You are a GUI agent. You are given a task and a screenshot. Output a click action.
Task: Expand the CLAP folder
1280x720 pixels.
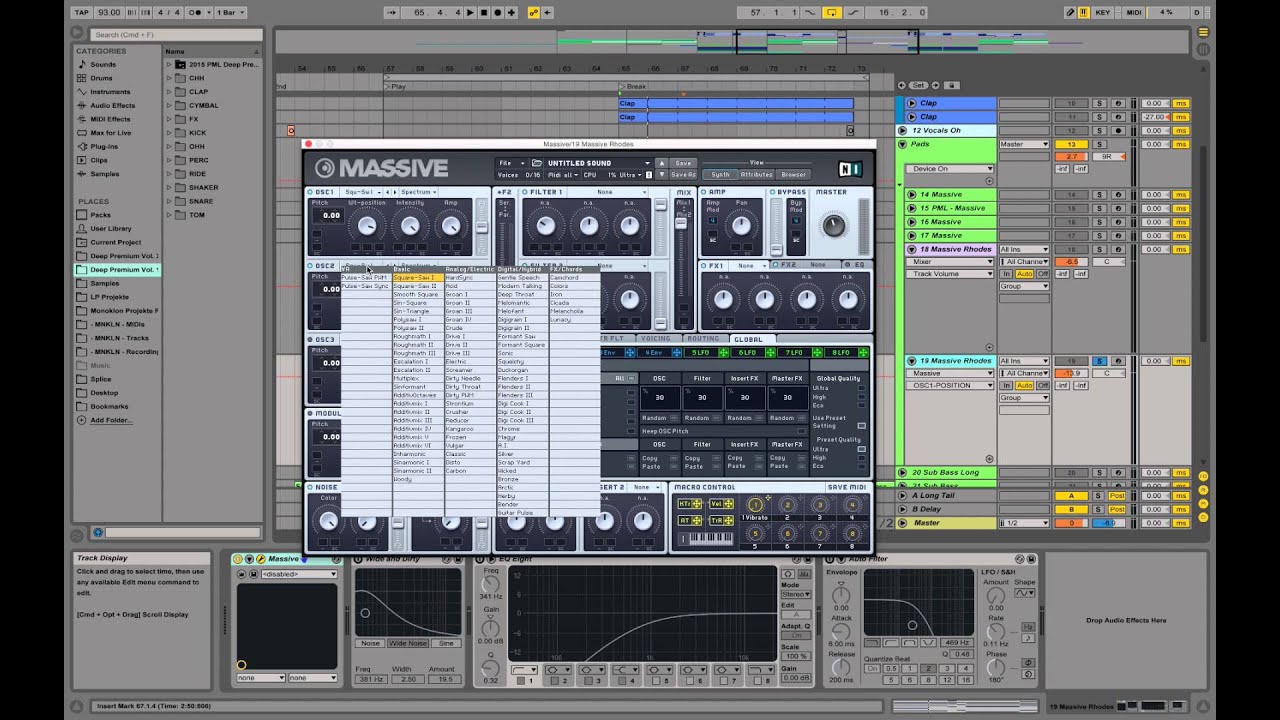pyautogui.click(x=169, y=92)
